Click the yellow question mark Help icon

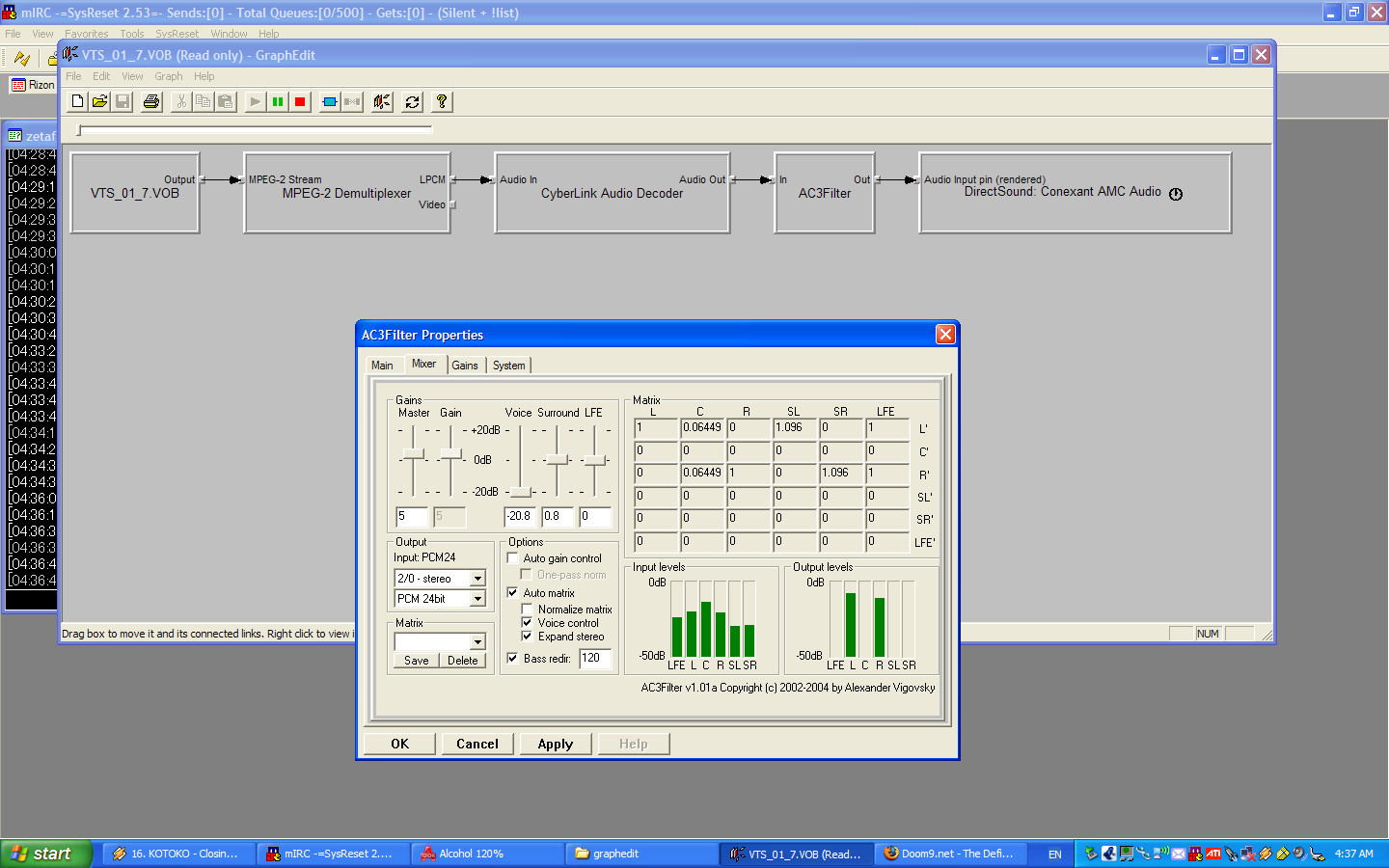(x=442, y=101)
